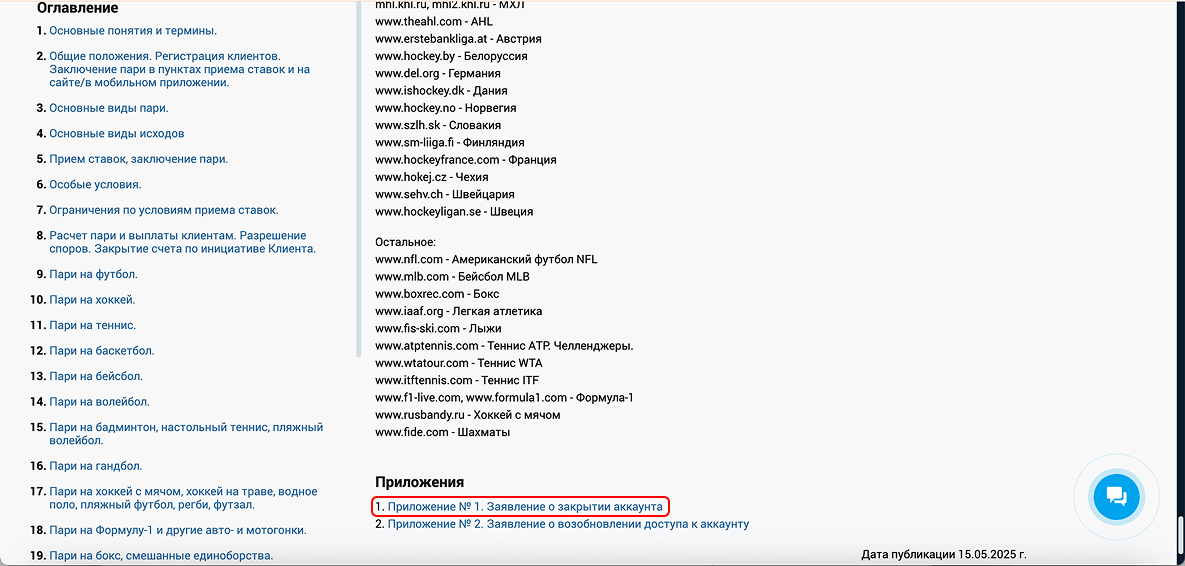Click text 'www.hockeyfrance.com - Франция'

pyautogui.click(x=466, y=160)
